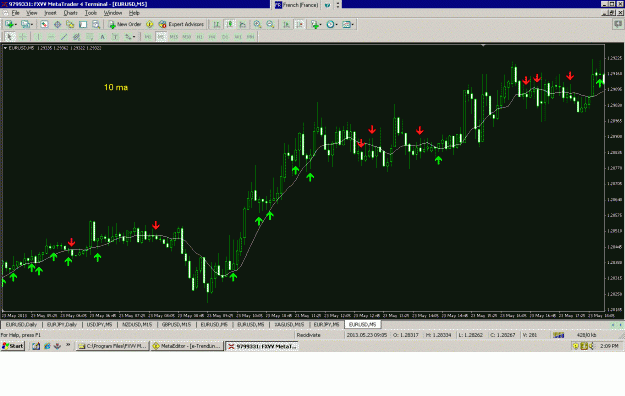The width and height of the screenshot is (625, 396).
Task: Open the Charts menu
Action: click(x=70, y=13)
